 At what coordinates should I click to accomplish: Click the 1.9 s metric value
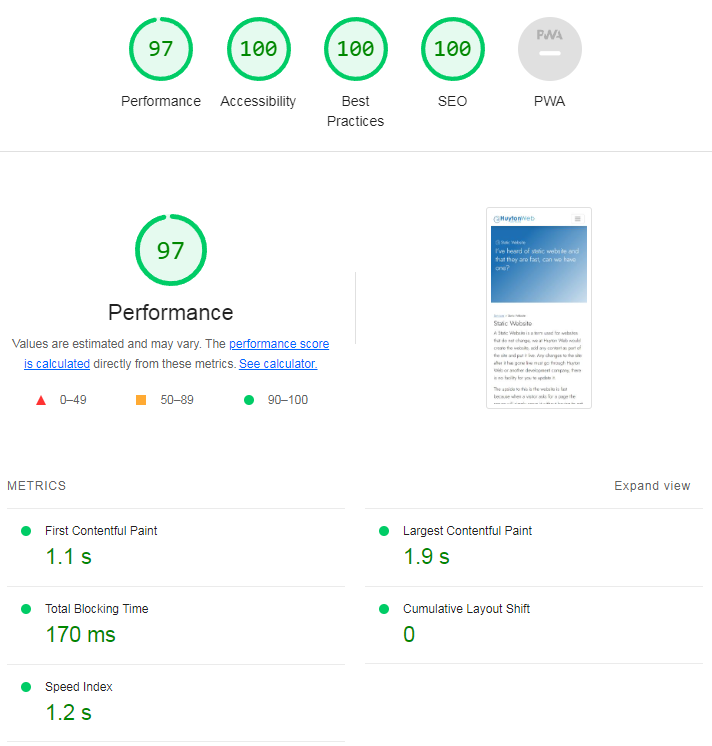click(x=427, y=557)
